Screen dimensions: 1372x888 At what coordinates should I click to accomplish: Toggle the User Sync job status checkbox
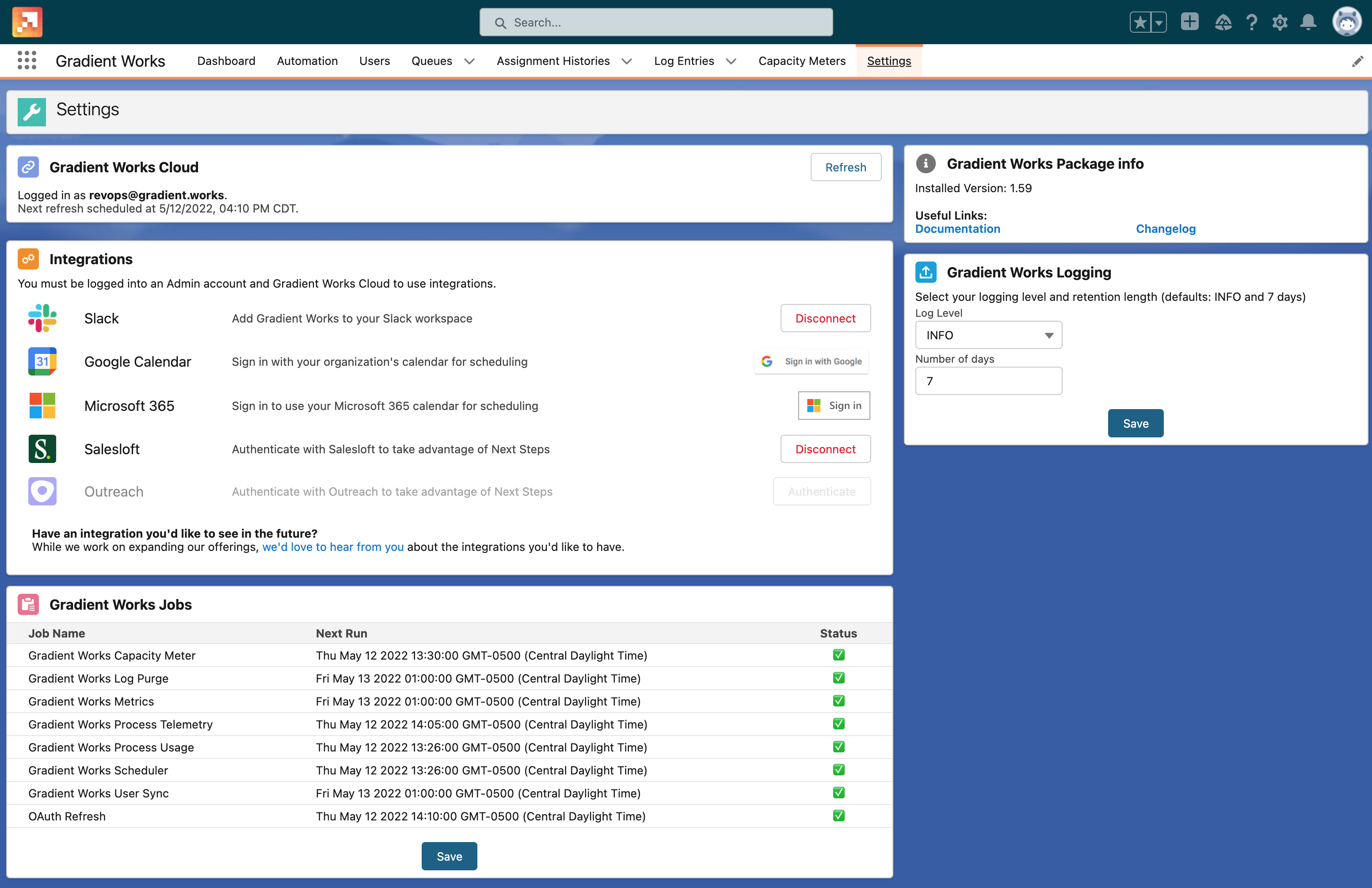(x=838, y=793)
